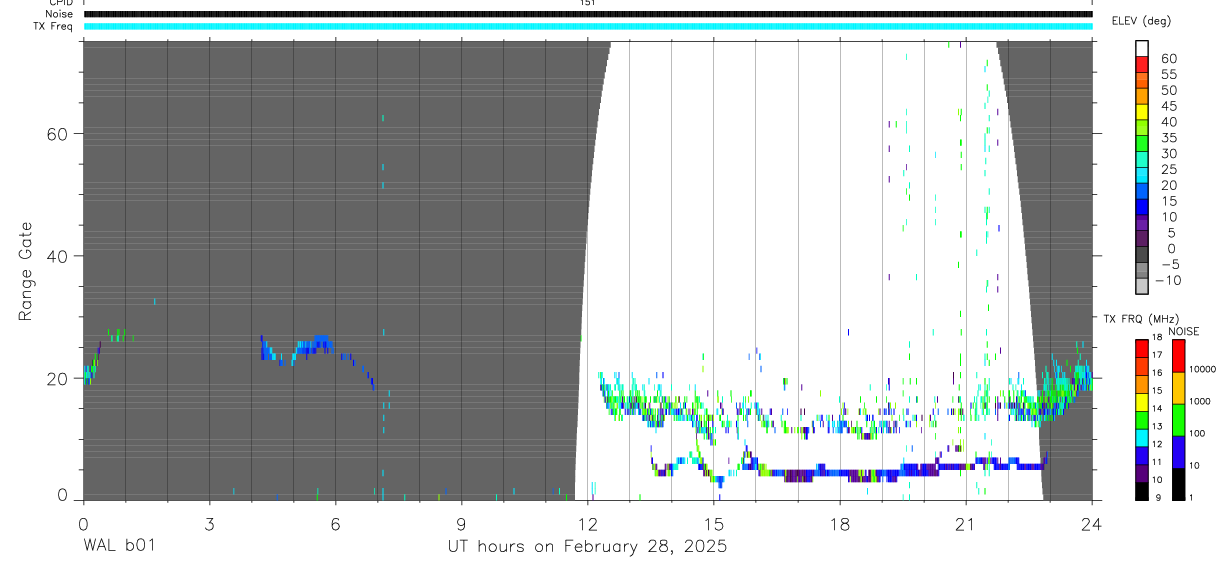Click the x-axis tick label '24'

click(x=1092, y=523)
